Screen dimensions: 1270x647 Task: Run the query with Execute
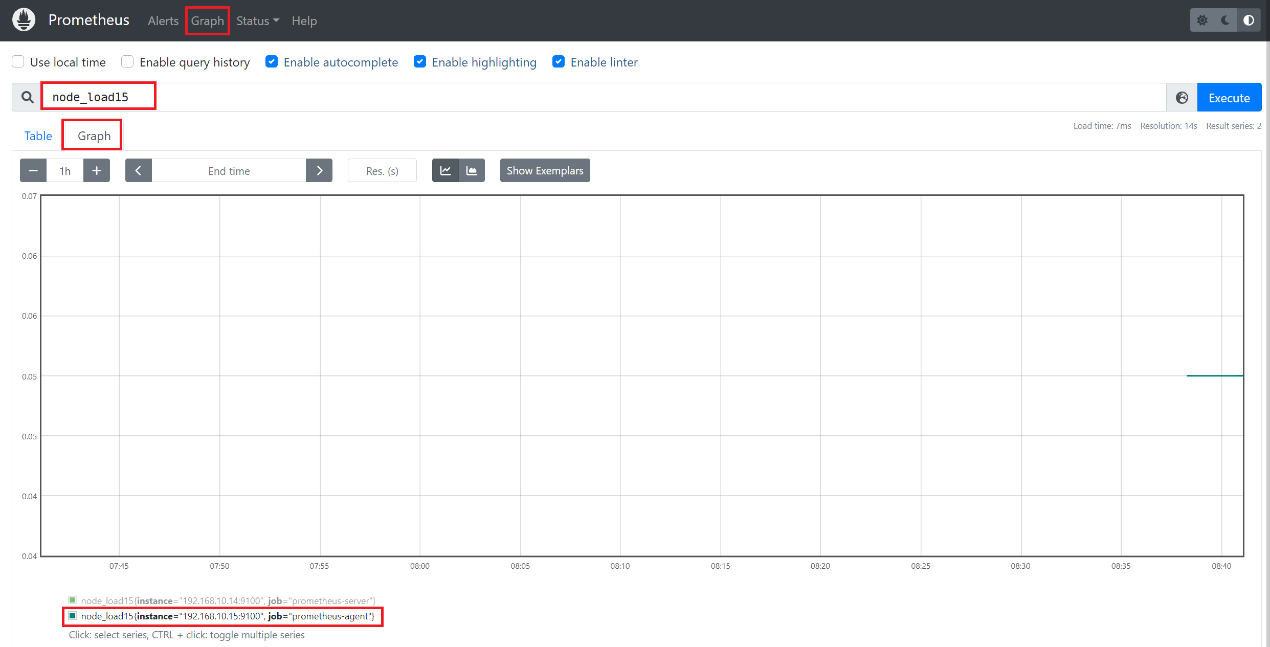(x=1229, y=98)
